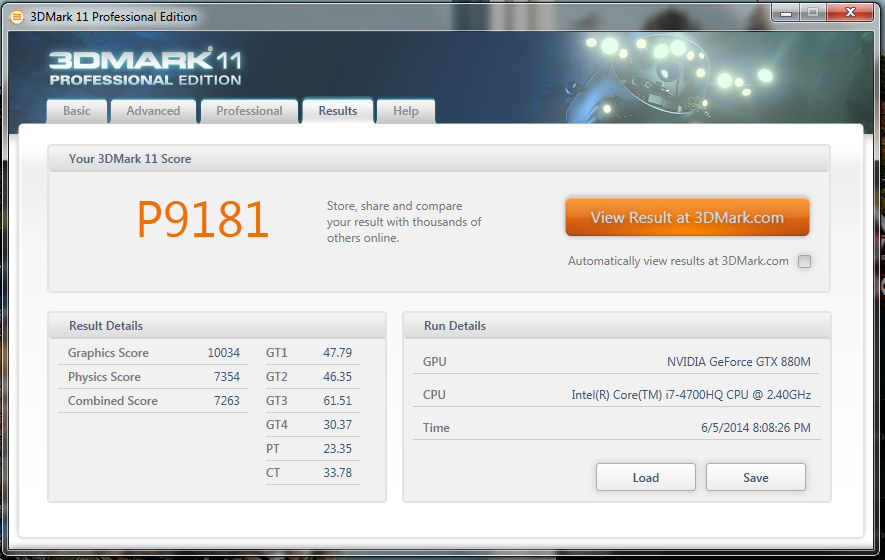
Task: Click the Combined Score label
Action: click(113, 401)
